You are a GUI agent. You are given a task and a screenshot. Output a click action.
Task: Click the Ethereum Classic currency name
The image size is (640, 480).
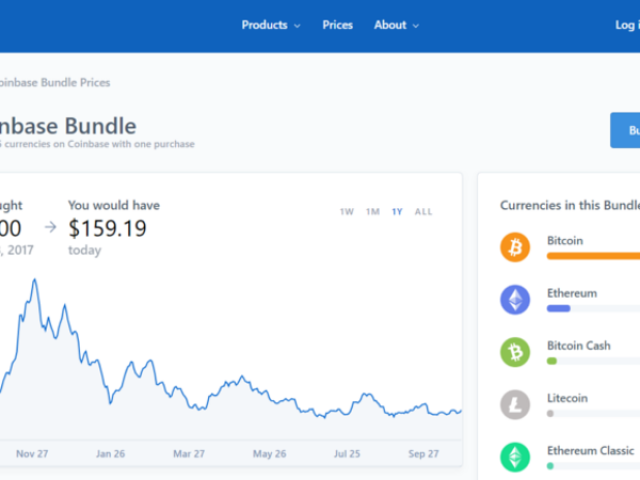(591, 451)
